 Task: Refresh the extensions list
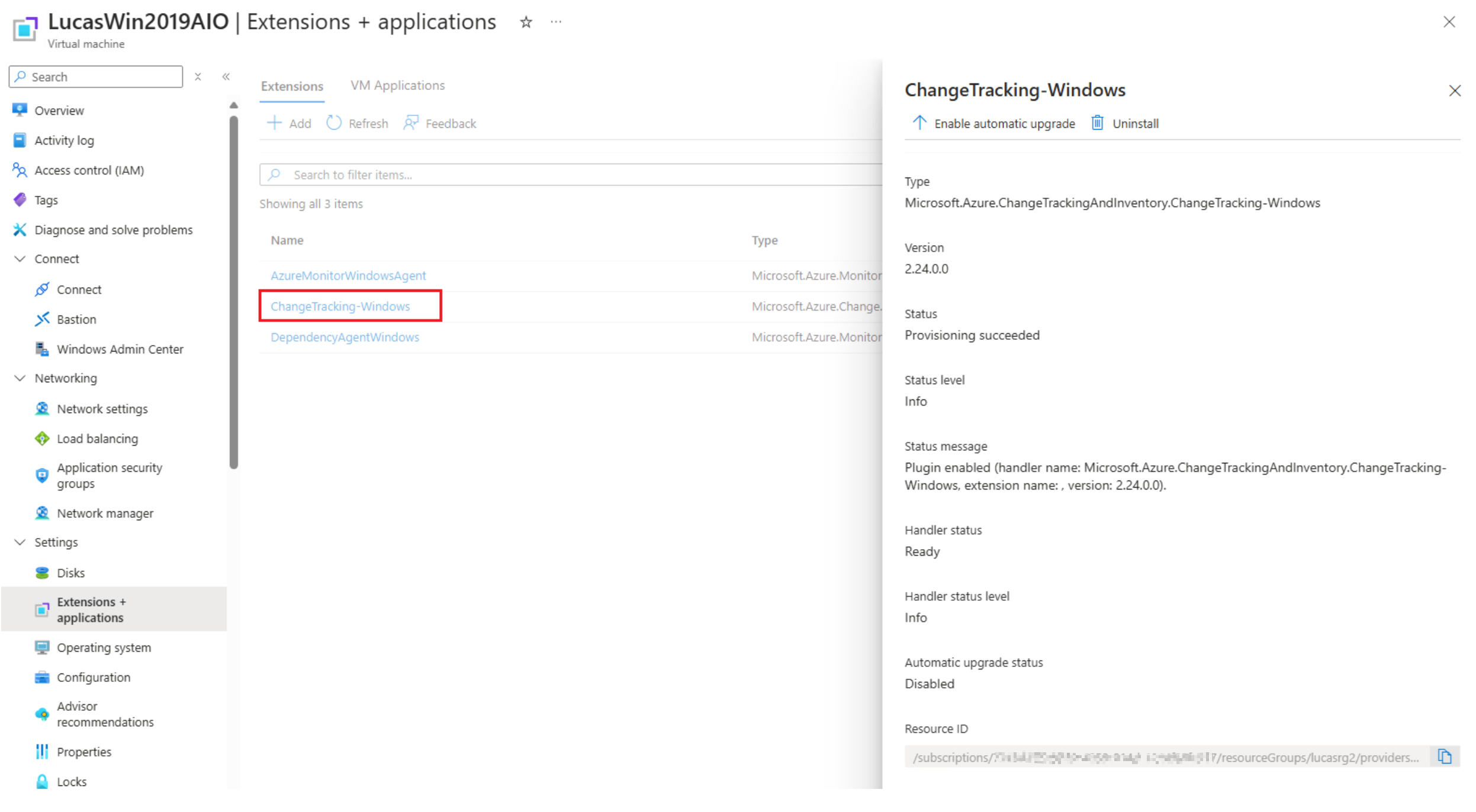[x=358, y=124]
